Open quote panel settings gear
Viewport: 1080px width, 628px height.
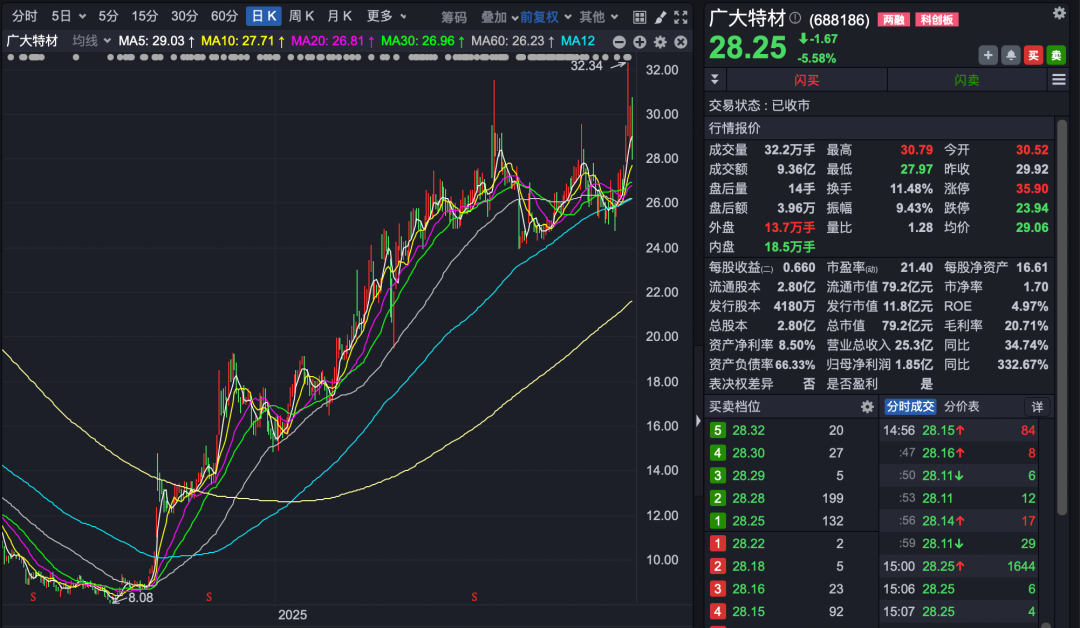click(x=1059, y=13)
